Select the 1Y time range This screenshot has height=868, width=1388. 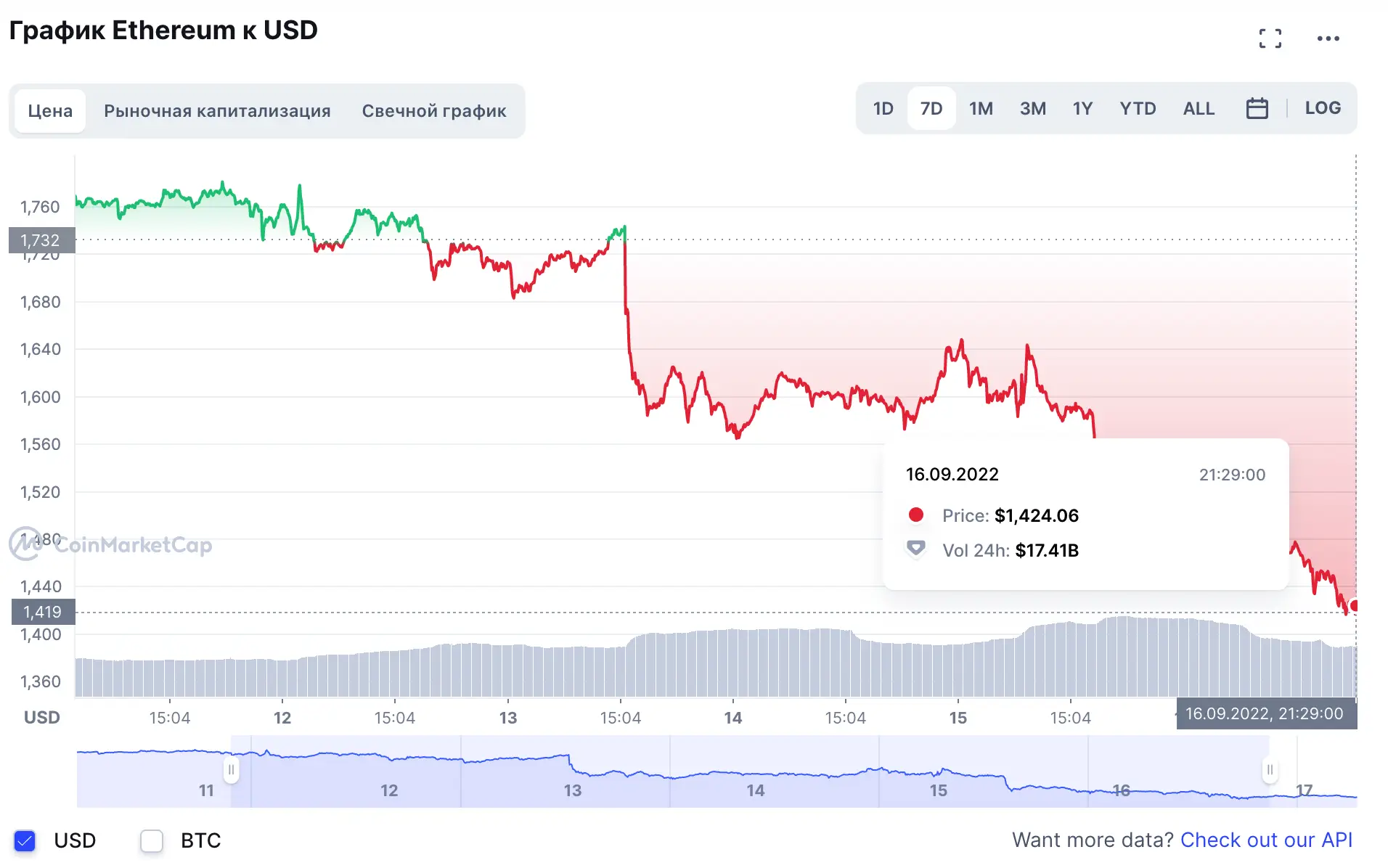(1082, 109)
